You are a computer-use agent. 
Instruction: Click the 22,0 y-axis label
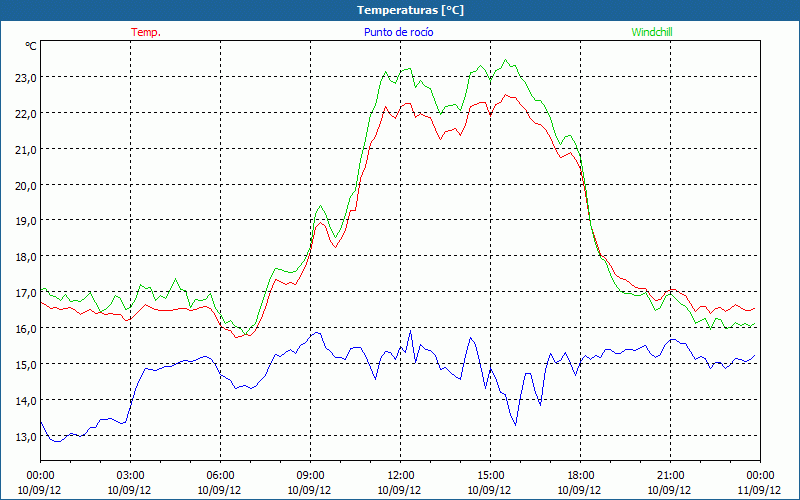click(27, 114)
